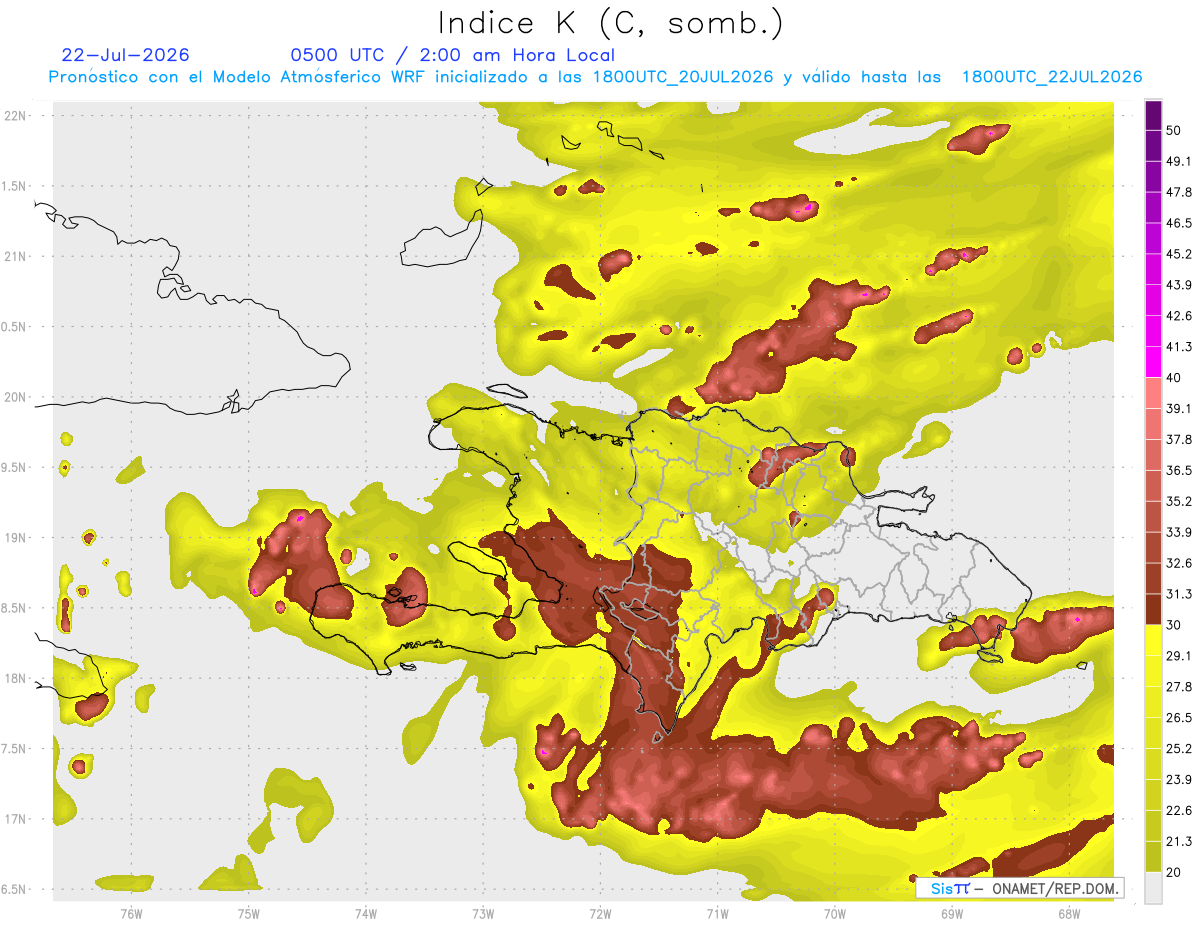
Task: Click the '31.3' colorbar value
Action: coord(1178,594)
